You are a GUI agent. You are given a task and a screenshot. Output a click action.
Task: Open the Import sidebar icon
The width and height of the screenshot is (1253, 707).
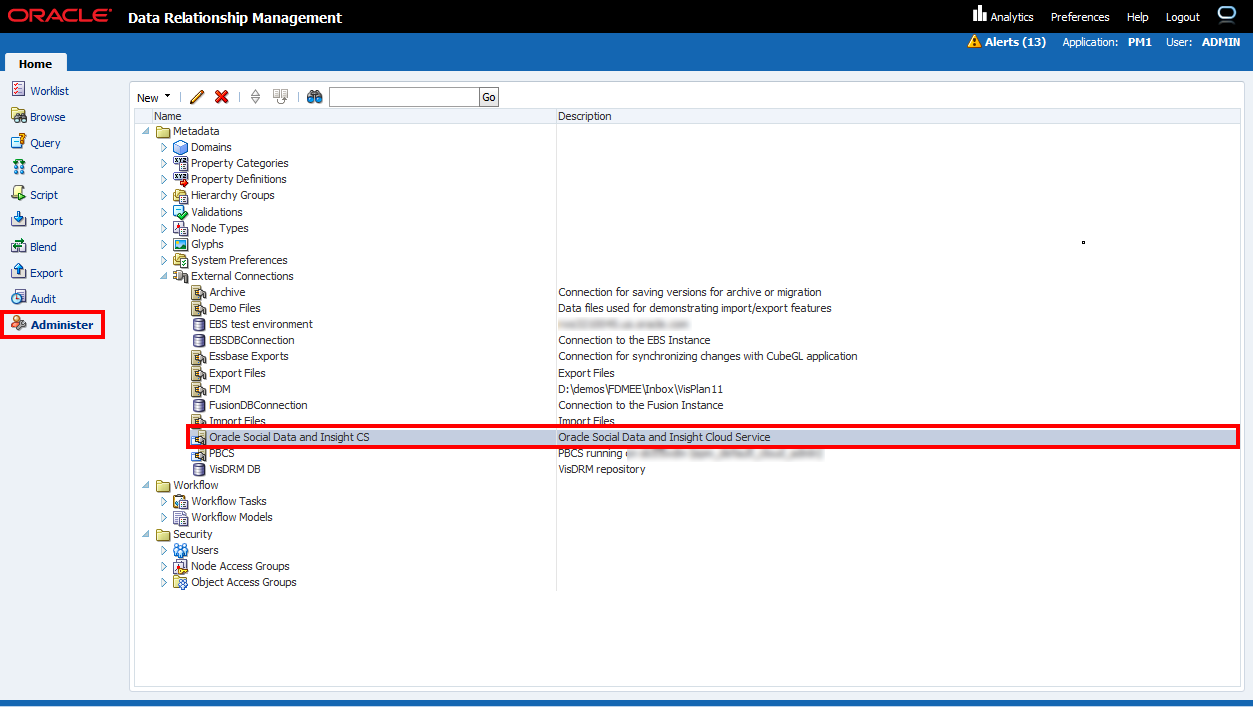(x=19, y=220)
